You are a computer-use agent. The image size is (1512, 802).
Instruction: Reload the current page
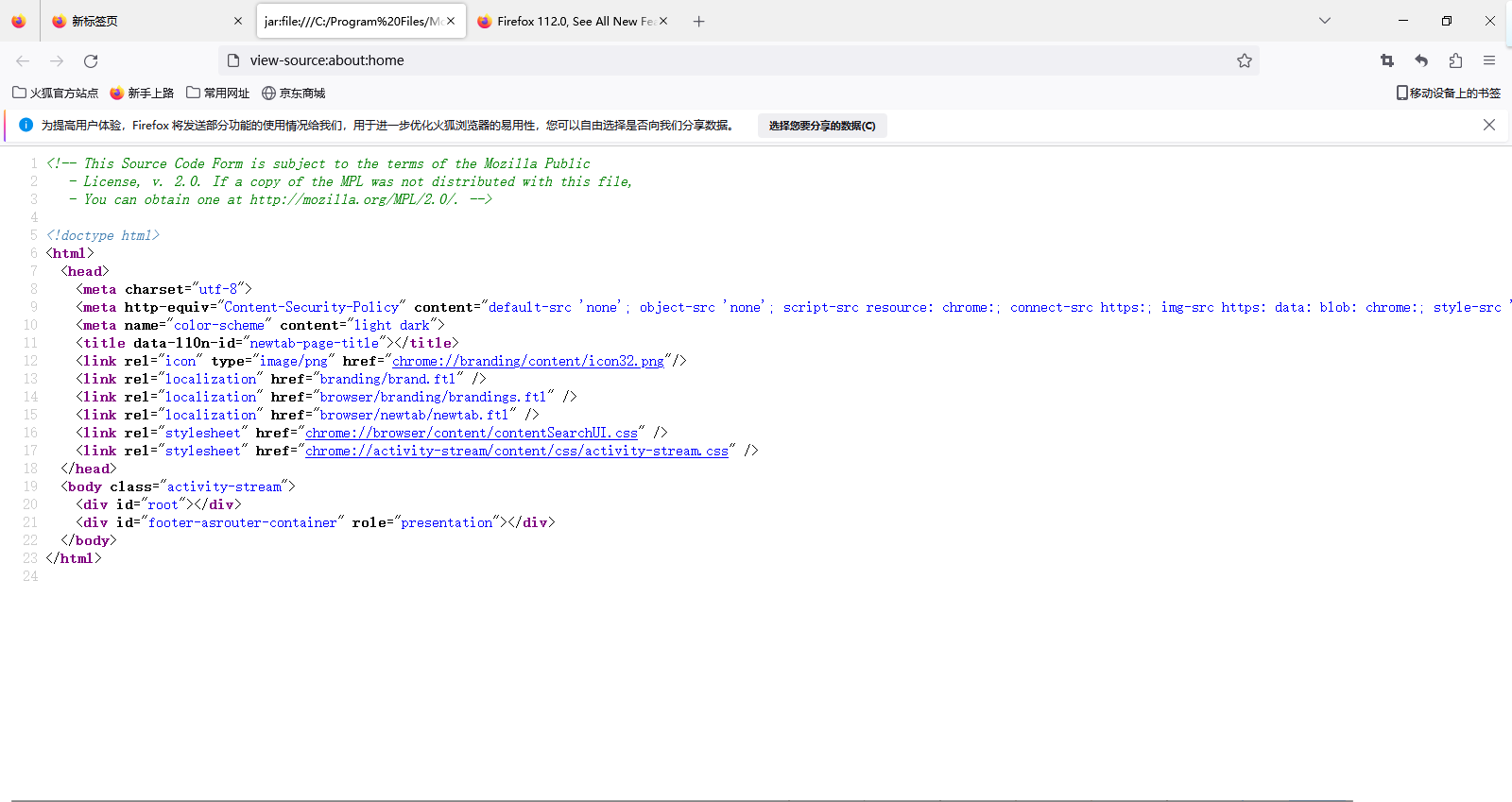click(91, 60)
